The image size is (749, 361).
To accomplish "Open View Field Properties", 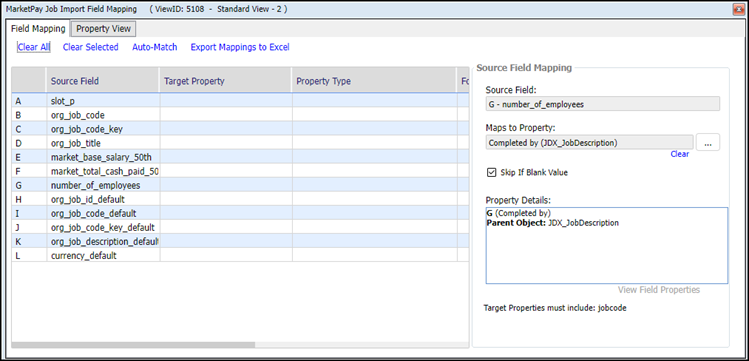I will tap(659, 290).
